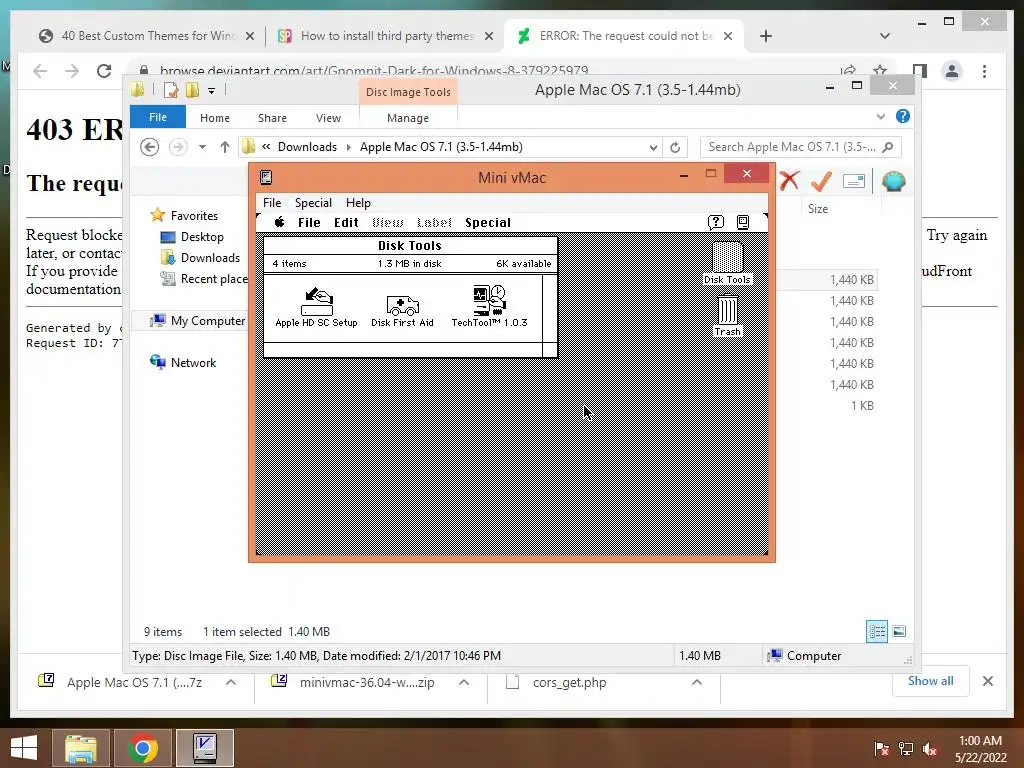The height and width of the screenshot is (768, 1024).
Task: Click the Size column header
Action: [x=818, y=208]
